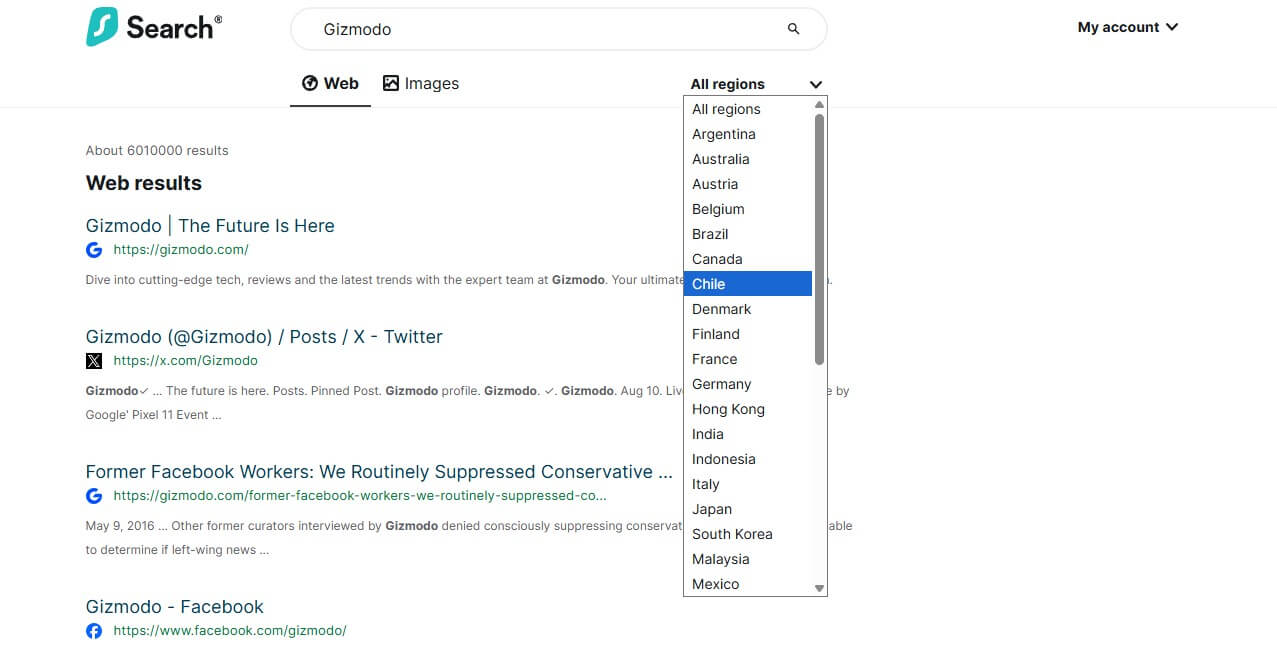
Task: Select South Korea from the region list
Action: click(748, 534)
